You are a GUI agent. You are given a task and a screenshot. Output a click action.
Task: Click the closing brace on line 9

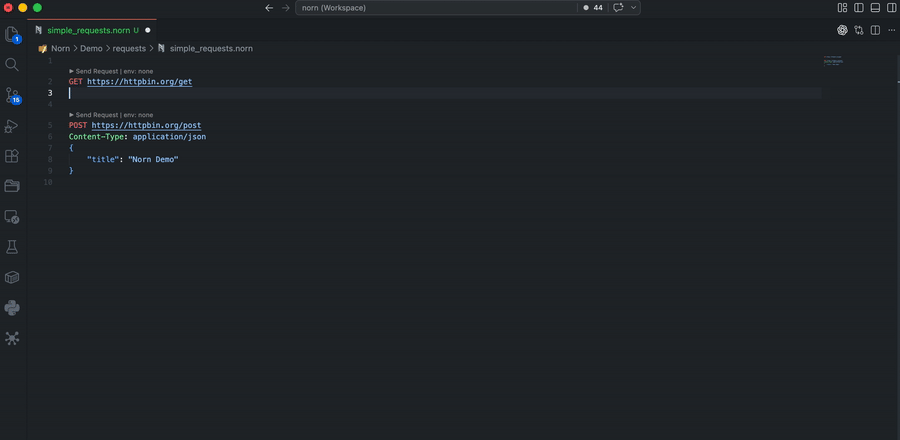(71, 170)
